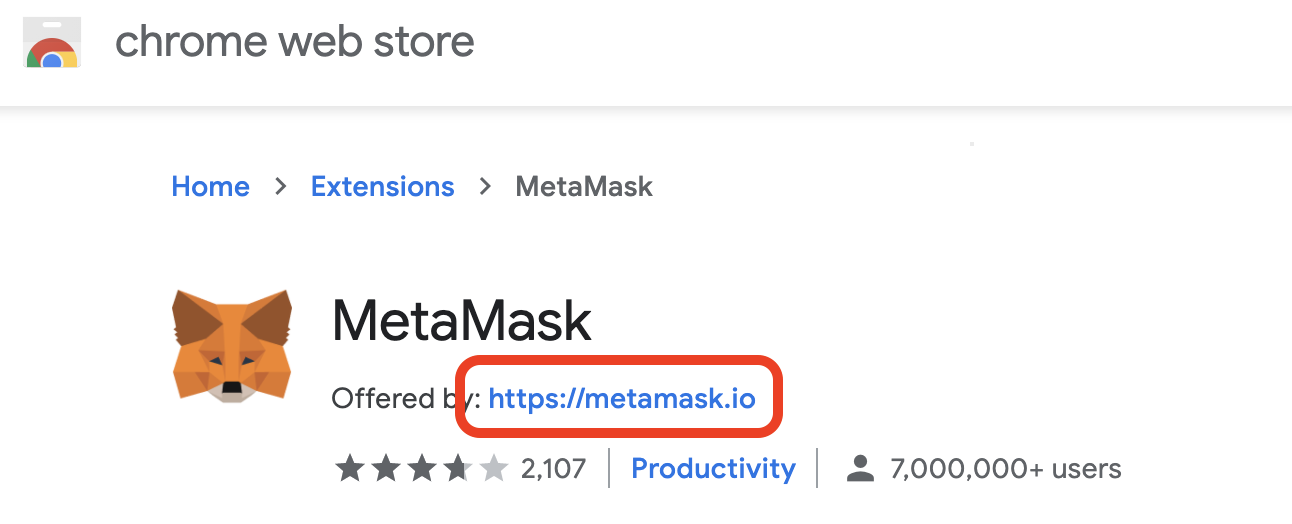The image size is (1292, 524).
Task: Select the second rating star
Action: [386, 467]
